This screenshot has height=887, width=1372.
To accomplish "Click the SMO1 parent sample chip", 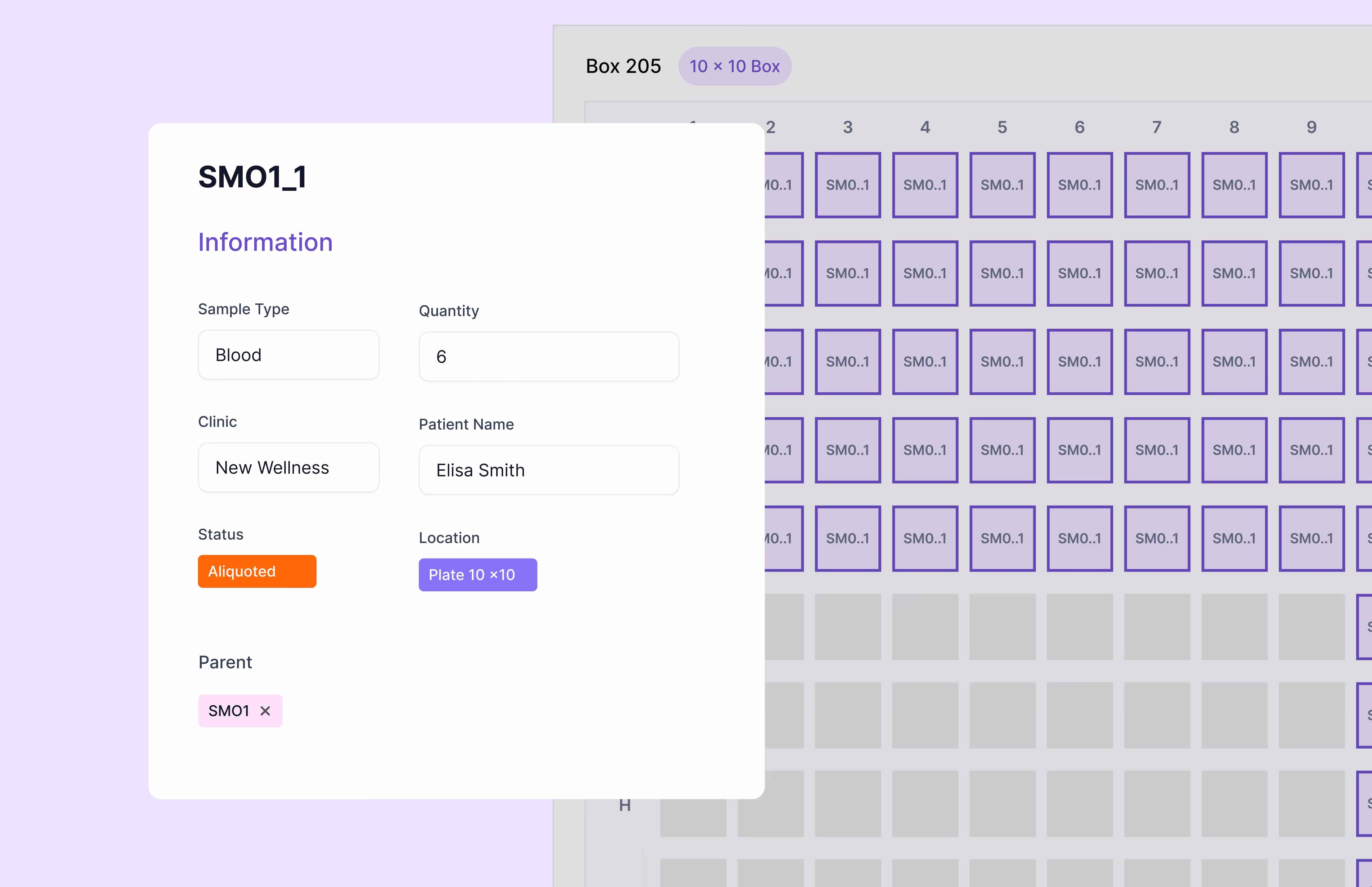I will click(x=229, y=711).
